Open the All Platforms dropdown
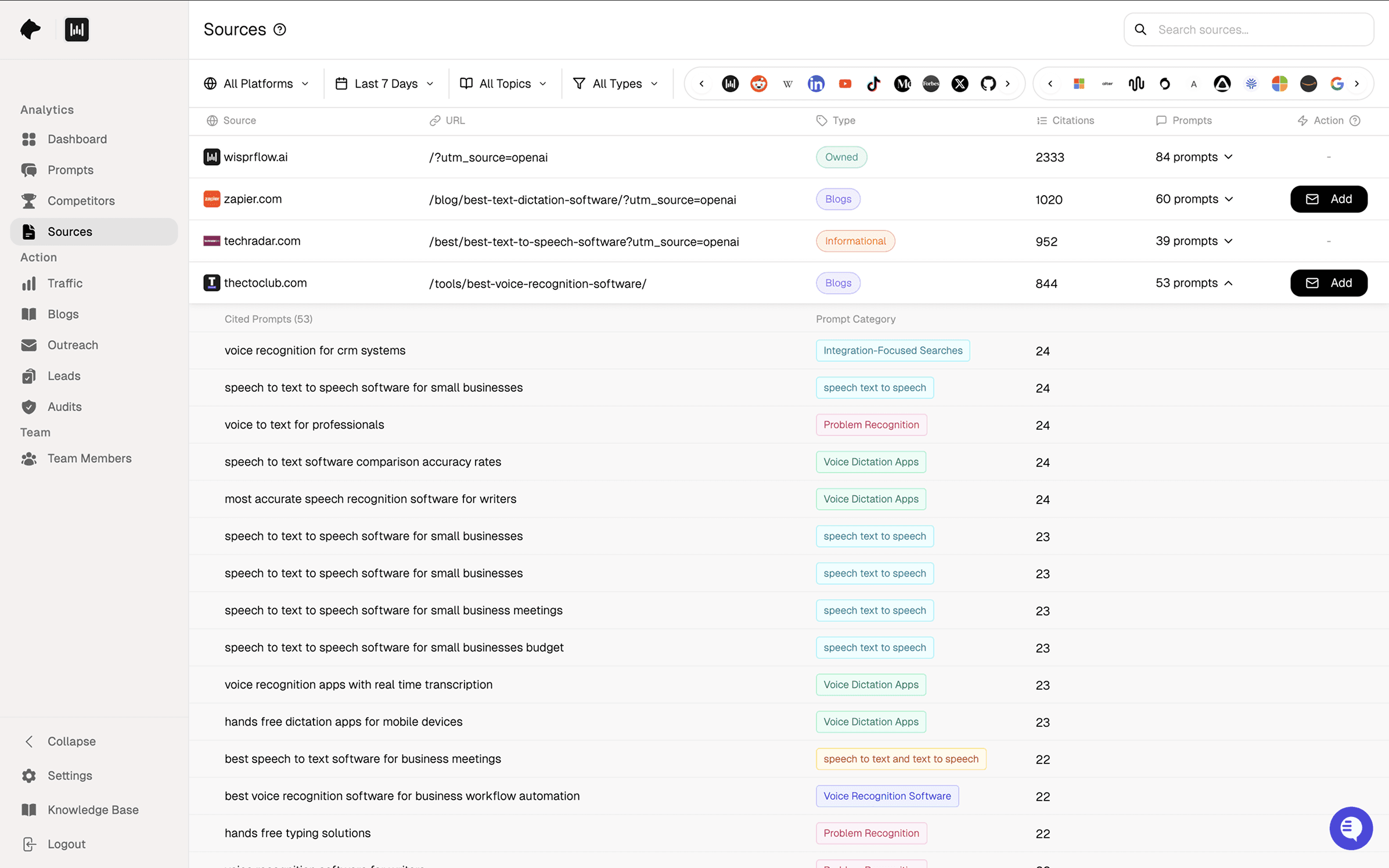 [257, 84]
